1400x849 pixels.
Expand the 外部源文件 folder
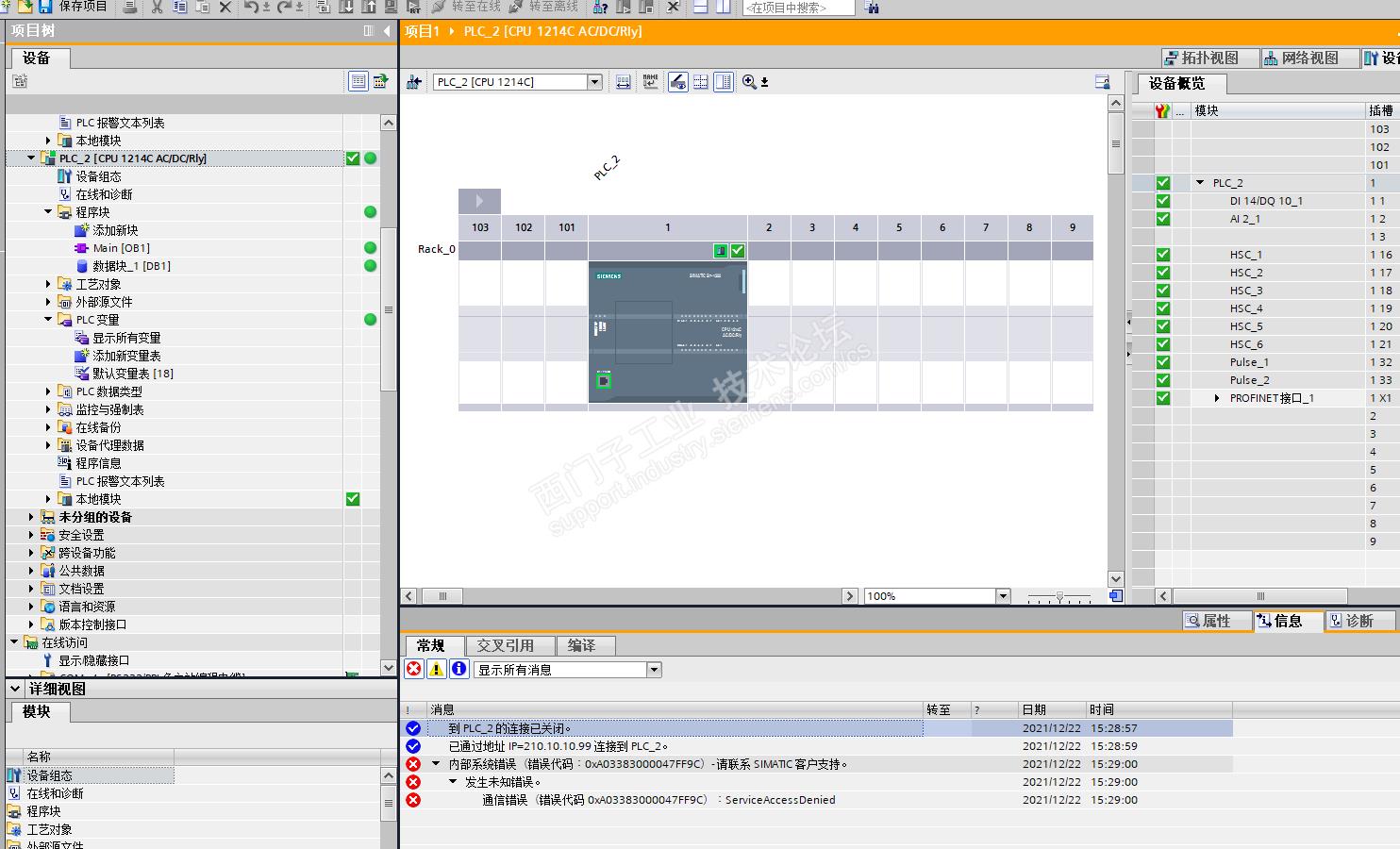click(48, 302)
